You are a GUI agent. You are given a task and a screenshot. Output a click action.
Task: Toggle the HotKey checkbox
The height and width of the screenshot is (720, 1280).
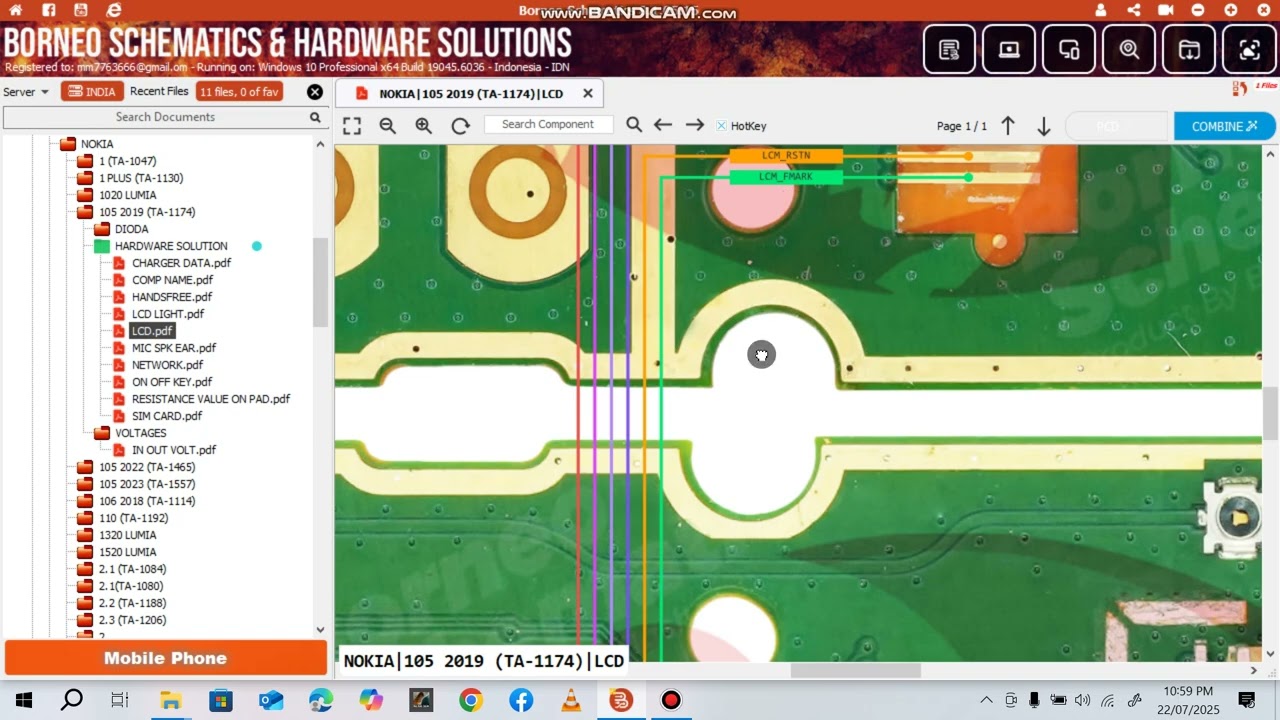(721, 126)
